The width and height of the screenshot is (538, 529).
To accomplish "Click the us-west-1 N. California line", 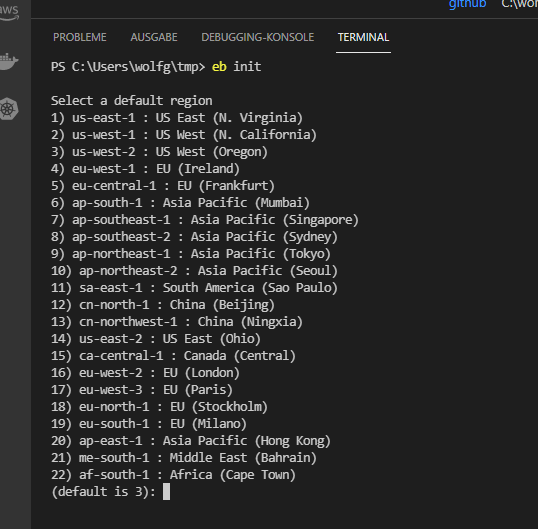I will (x=184, y=135).
